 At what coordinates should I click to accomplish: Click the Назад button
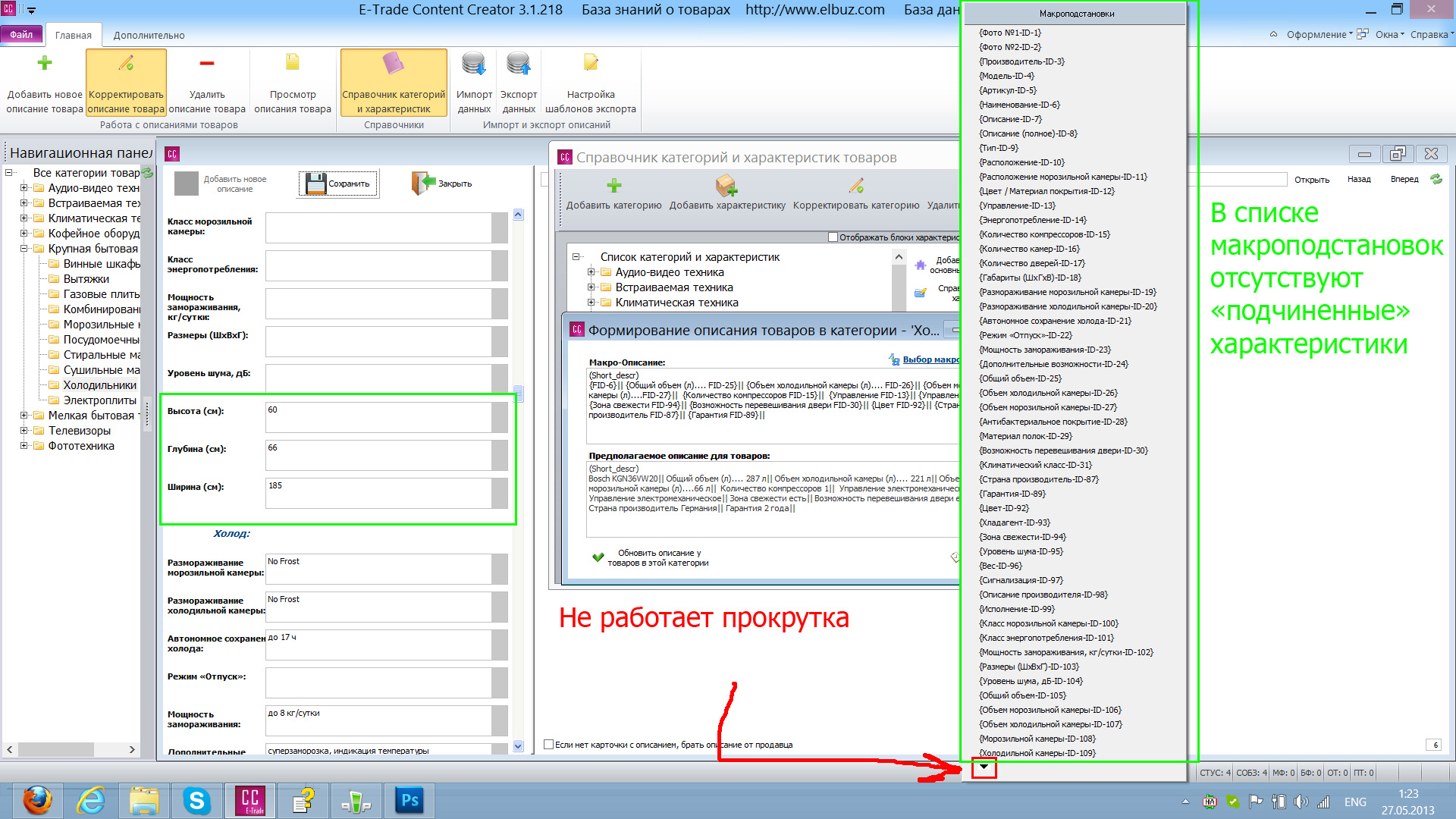1359,180
